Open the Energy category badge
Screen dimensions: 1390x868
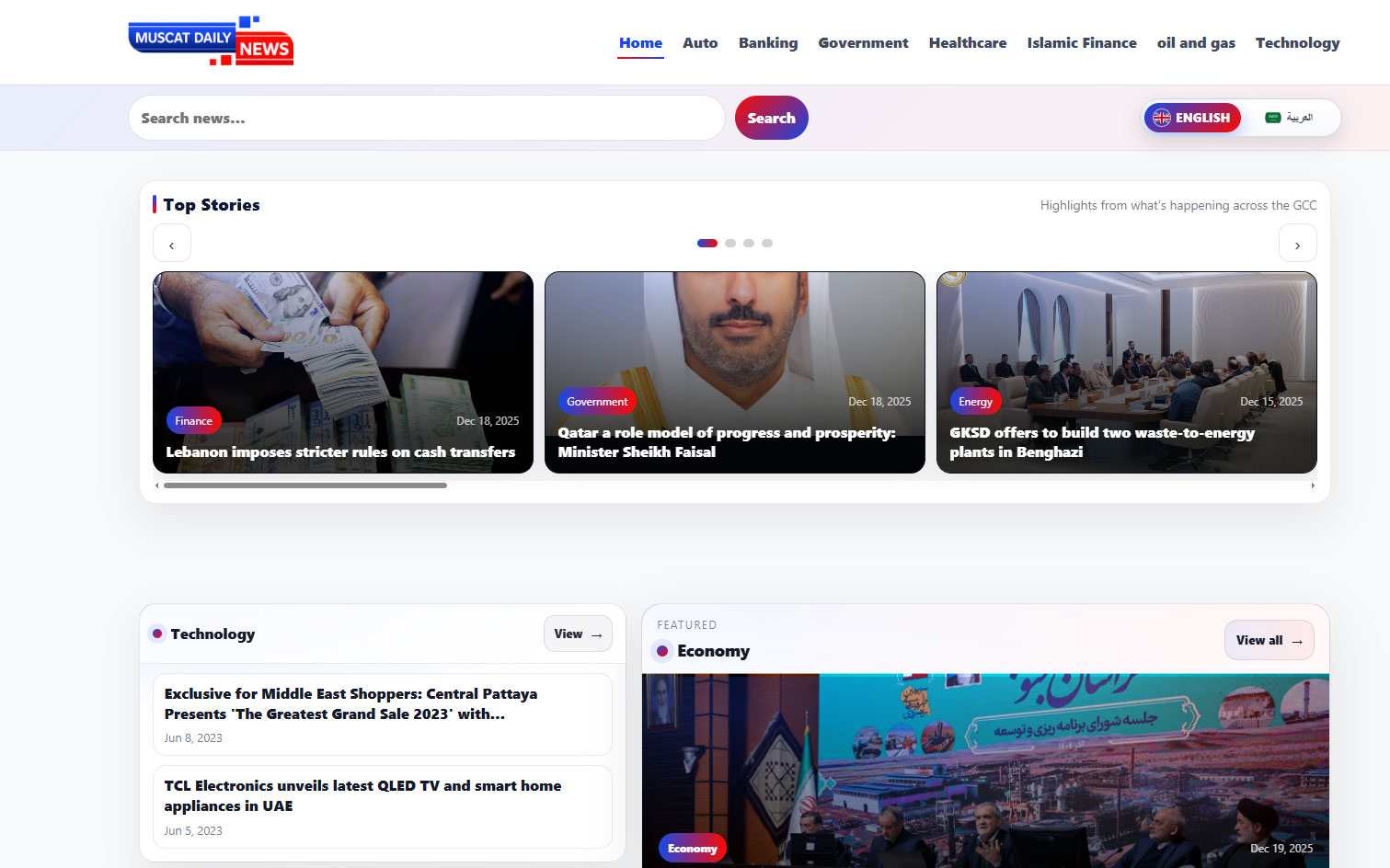975,402
